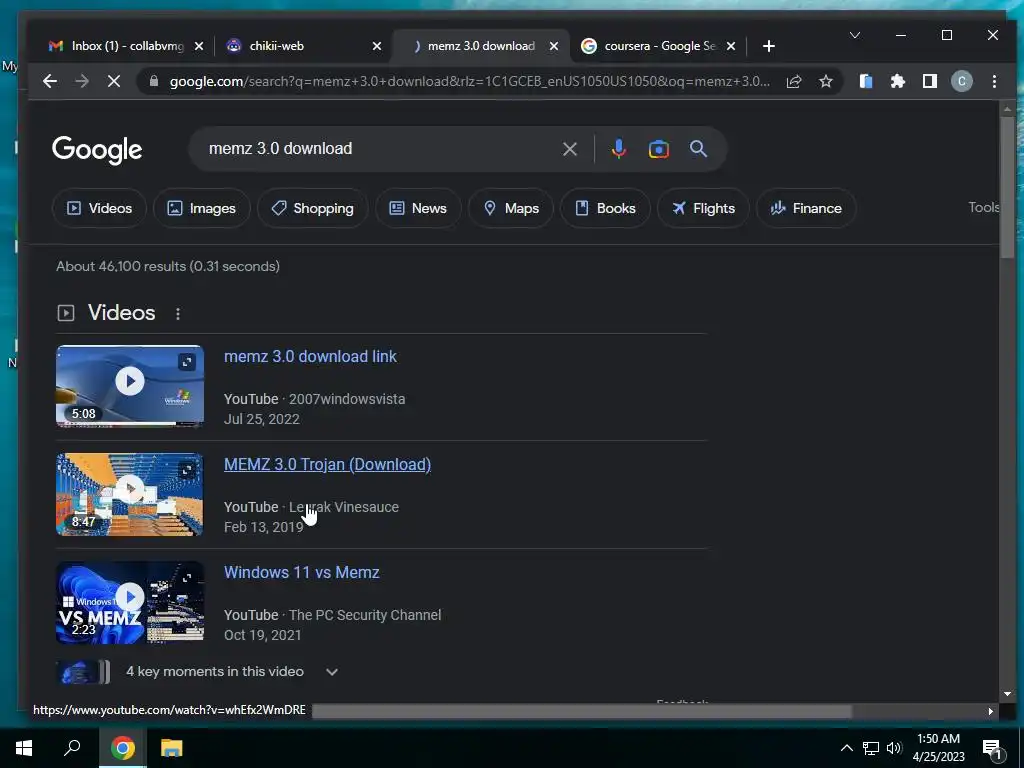Play the 8:47 video thumbnail
Image resolution: width=1024 pixels, height=768 pixels.
[x=130, y=494]
